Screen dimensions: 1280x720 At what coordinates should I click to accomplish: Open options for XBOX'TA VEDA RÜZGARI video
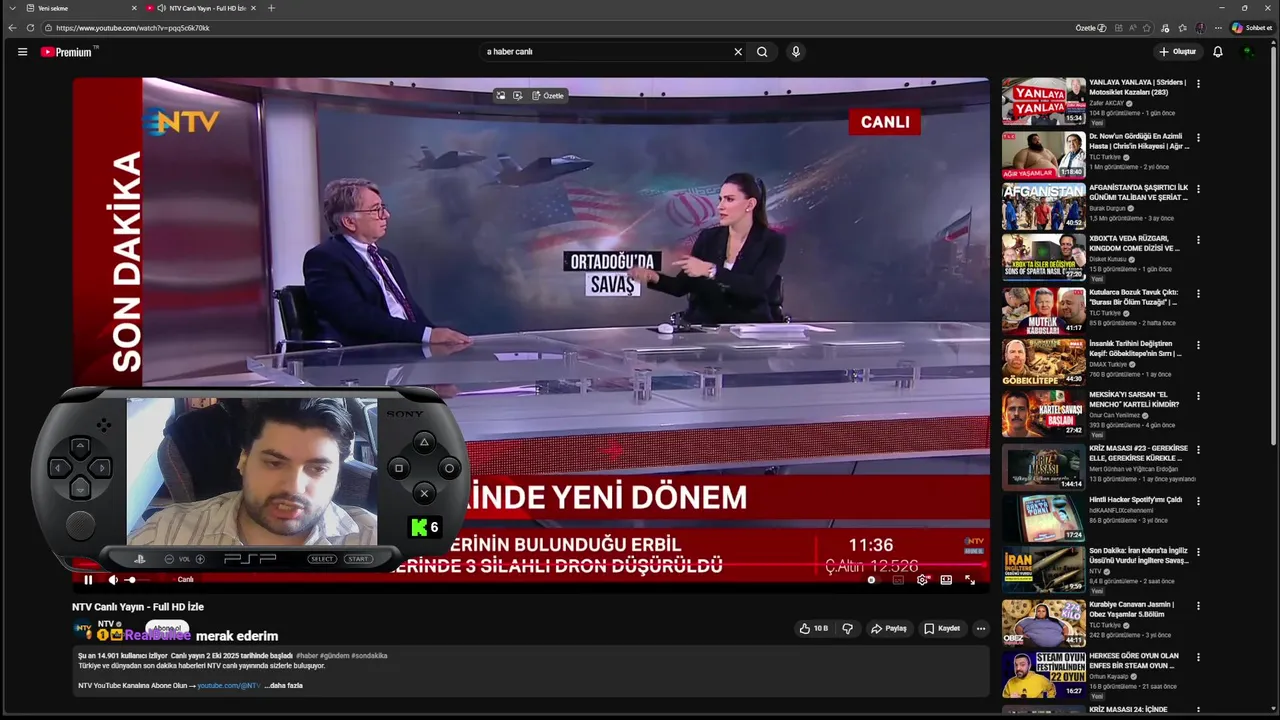point(1198,241)
